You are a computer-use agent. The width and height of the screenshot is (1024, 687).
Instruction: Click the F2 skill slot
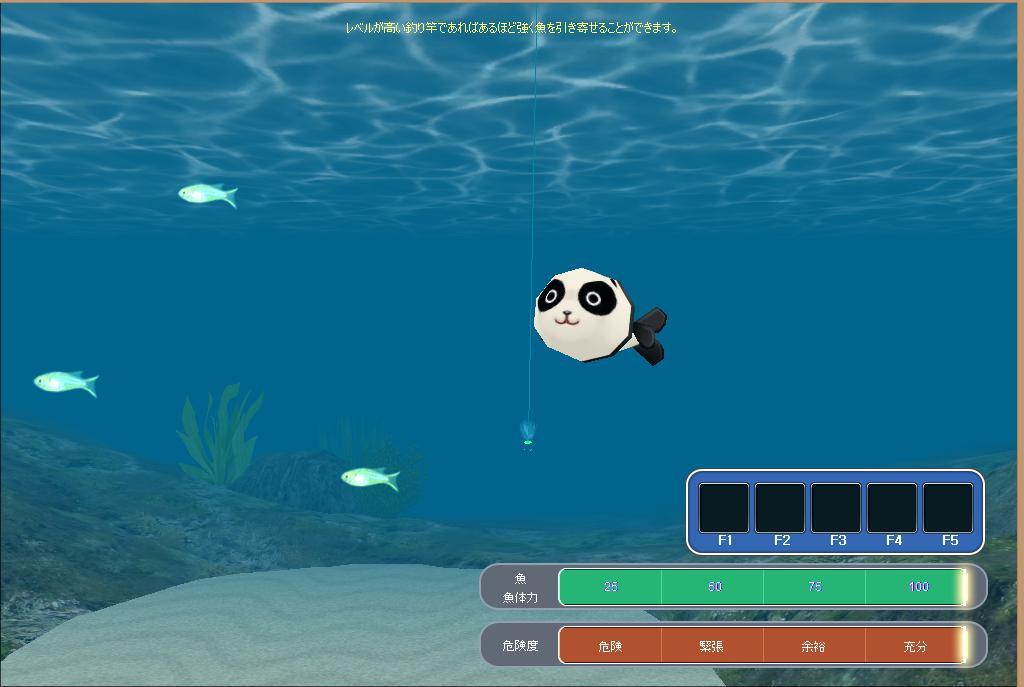point(780,508)
